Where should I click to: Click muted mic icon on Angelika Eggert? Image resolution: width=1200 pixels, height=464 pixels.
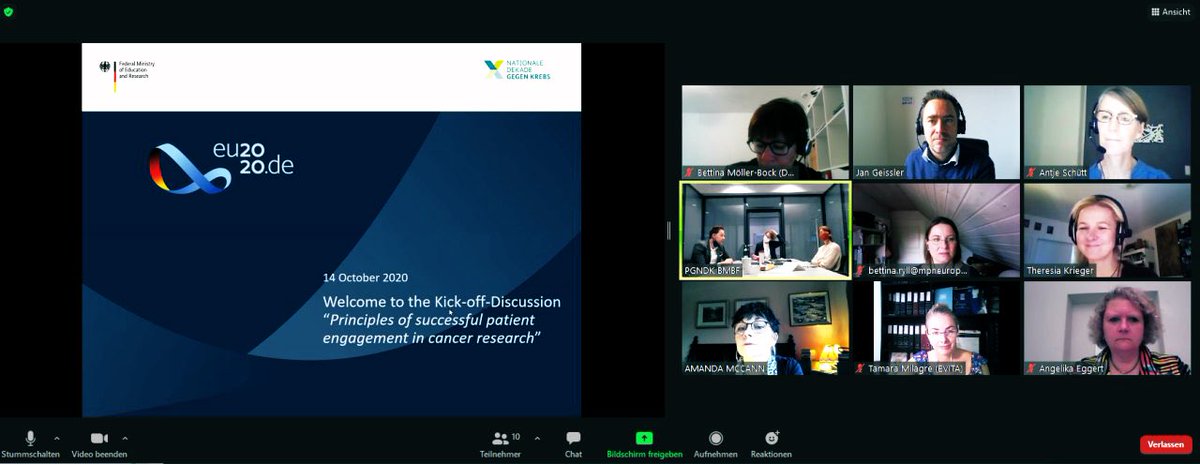pyautogui.click(x=1031, y=368)
